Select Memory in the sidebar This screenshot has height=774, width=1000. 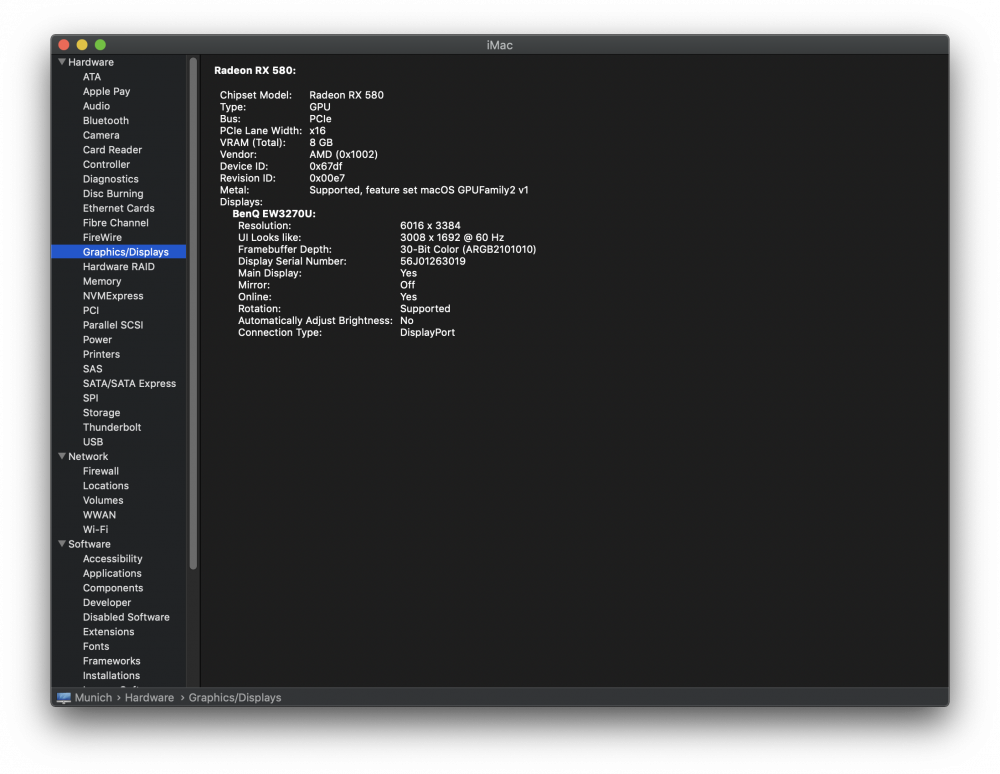click(x=102, y=281)
